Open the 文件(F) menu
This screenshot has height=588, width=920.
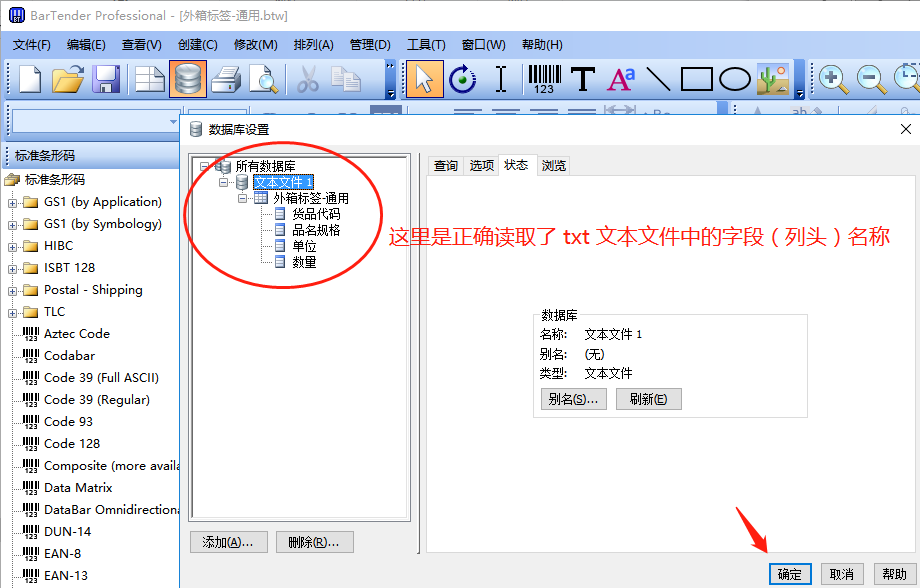tap(32, 45)
